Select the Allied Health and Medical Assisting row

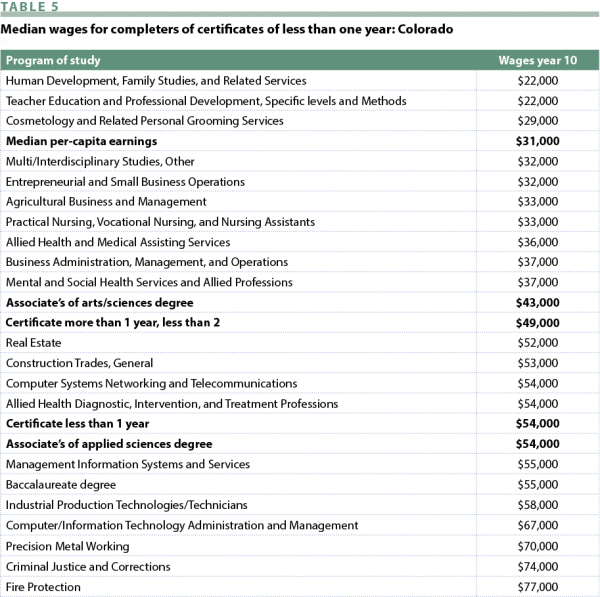[x=118, y=242]
